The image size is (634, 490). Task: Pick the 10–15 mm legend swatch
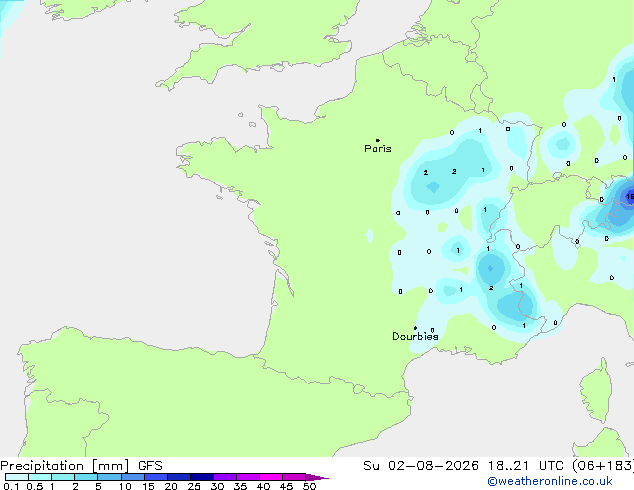[132, 477]
